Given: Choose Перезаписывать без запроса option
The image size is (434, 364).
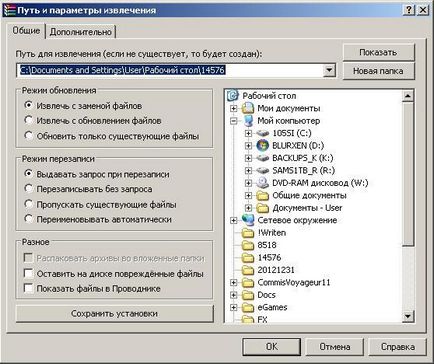Looking at the screenshot, I should tap(29, 189).
